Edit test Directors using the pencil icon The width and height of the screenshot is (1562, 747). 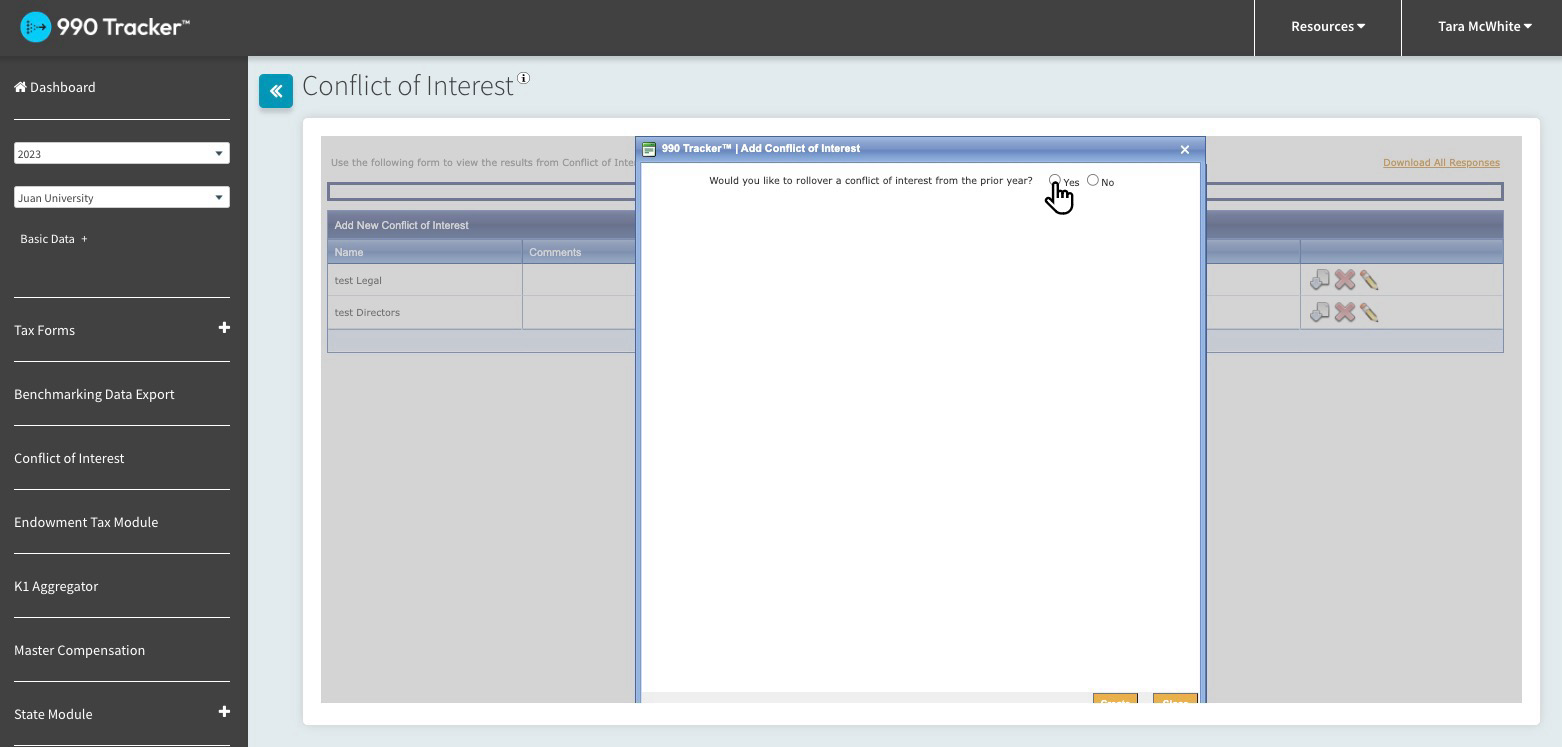pyautogui.click(x=1369, y=313)
